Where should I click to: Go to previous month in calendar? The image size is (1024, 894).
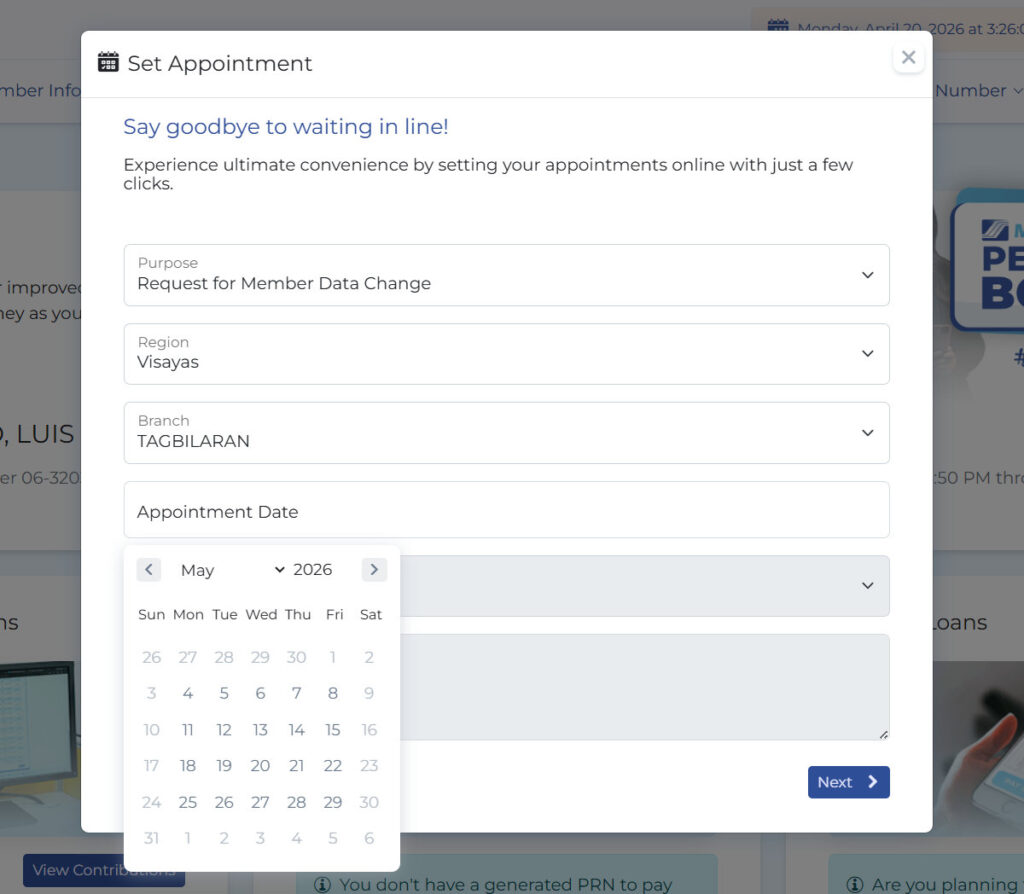(x=149, y=569)
